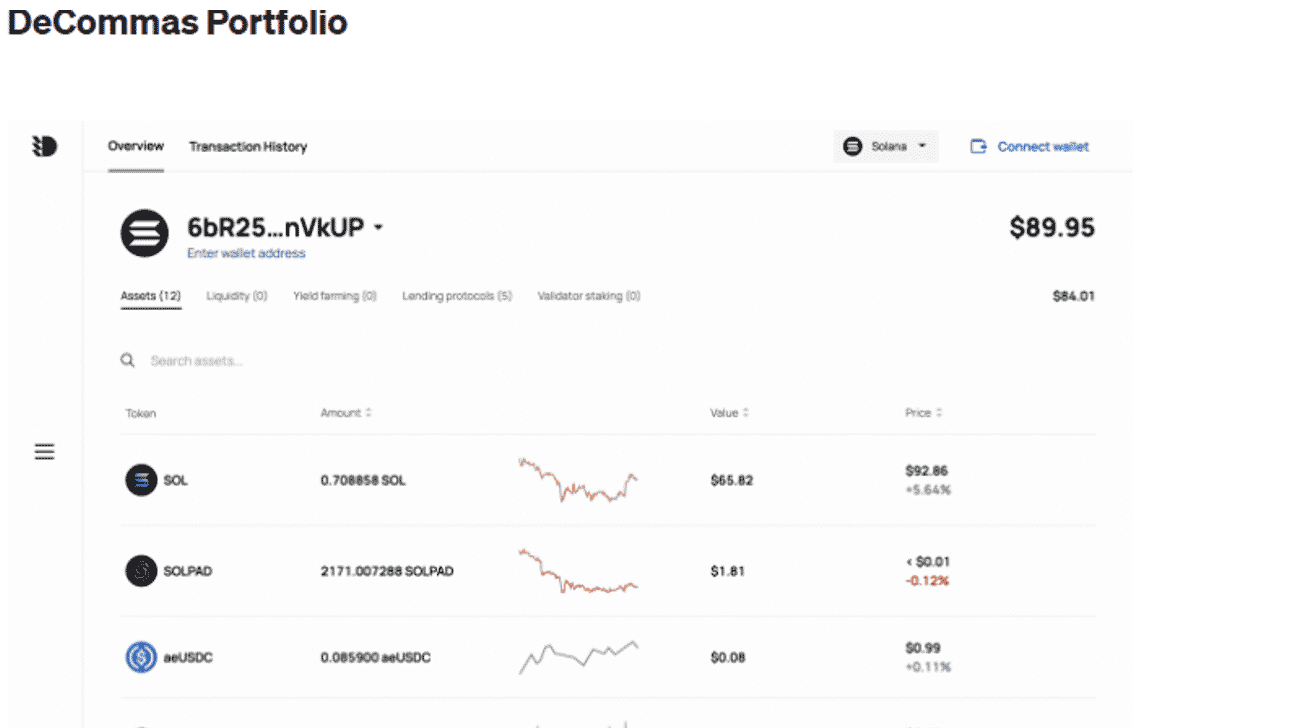Viewport: 1294px width, 728px height.
Task: Click the DeCommas logo icon
Action: pyautogui.click(x=44, y=146)
